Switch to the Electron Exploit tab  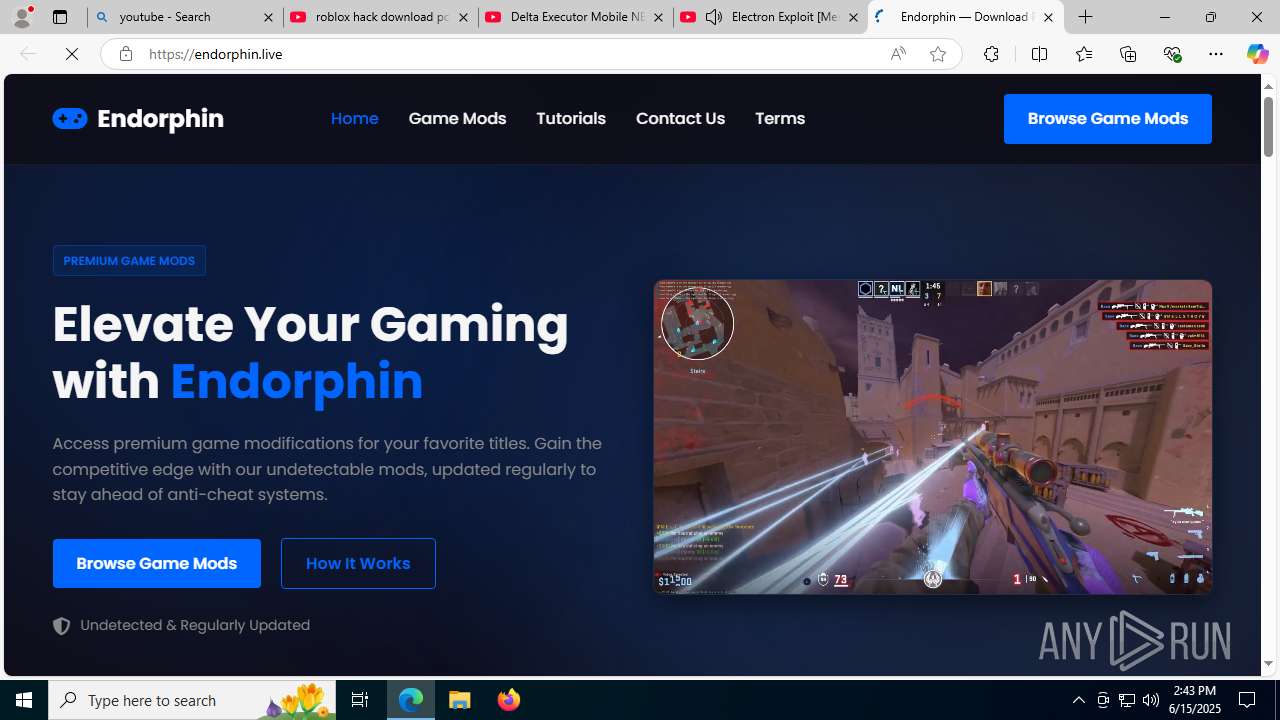click(770, 17)
